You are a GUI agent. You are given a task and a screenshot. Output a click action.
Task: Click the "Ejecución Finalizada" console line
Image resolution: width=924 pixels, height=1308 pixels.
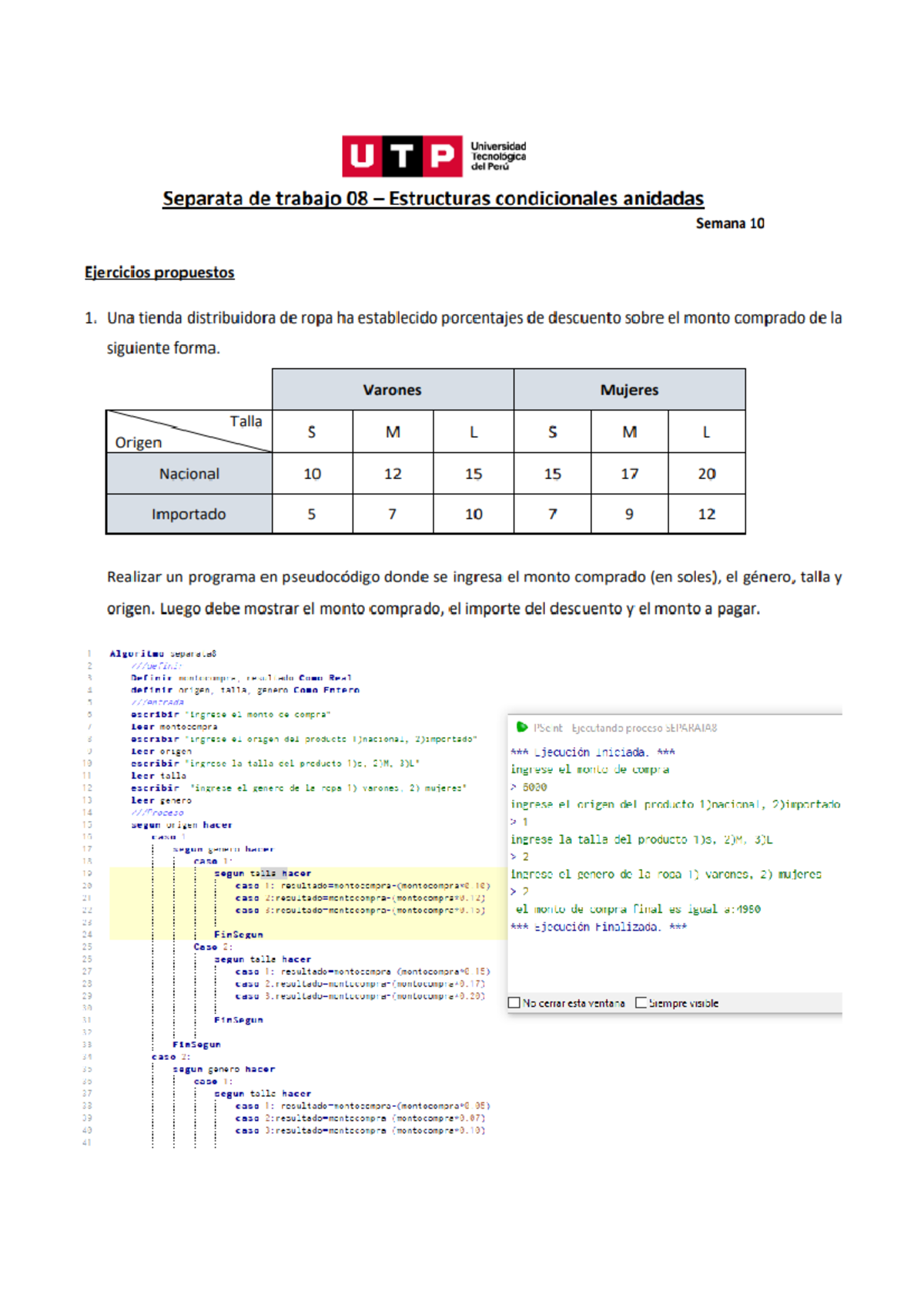[598, 927]
